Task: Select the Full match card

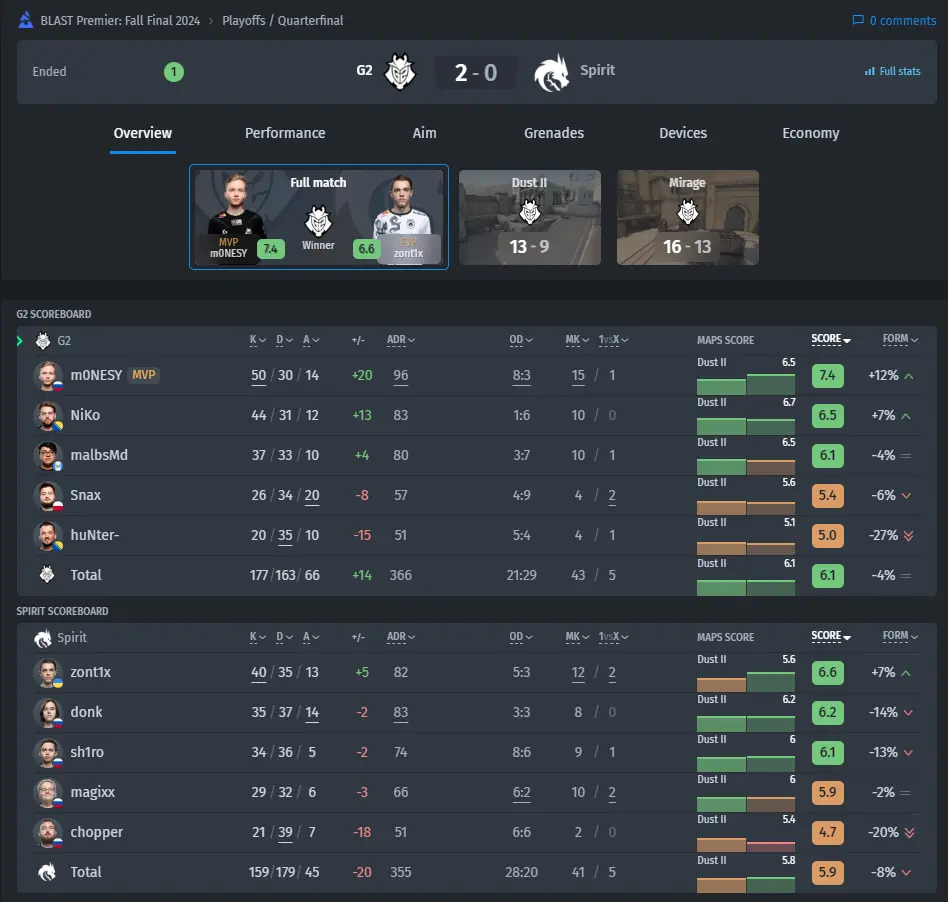Action: [x=319, y=217]
